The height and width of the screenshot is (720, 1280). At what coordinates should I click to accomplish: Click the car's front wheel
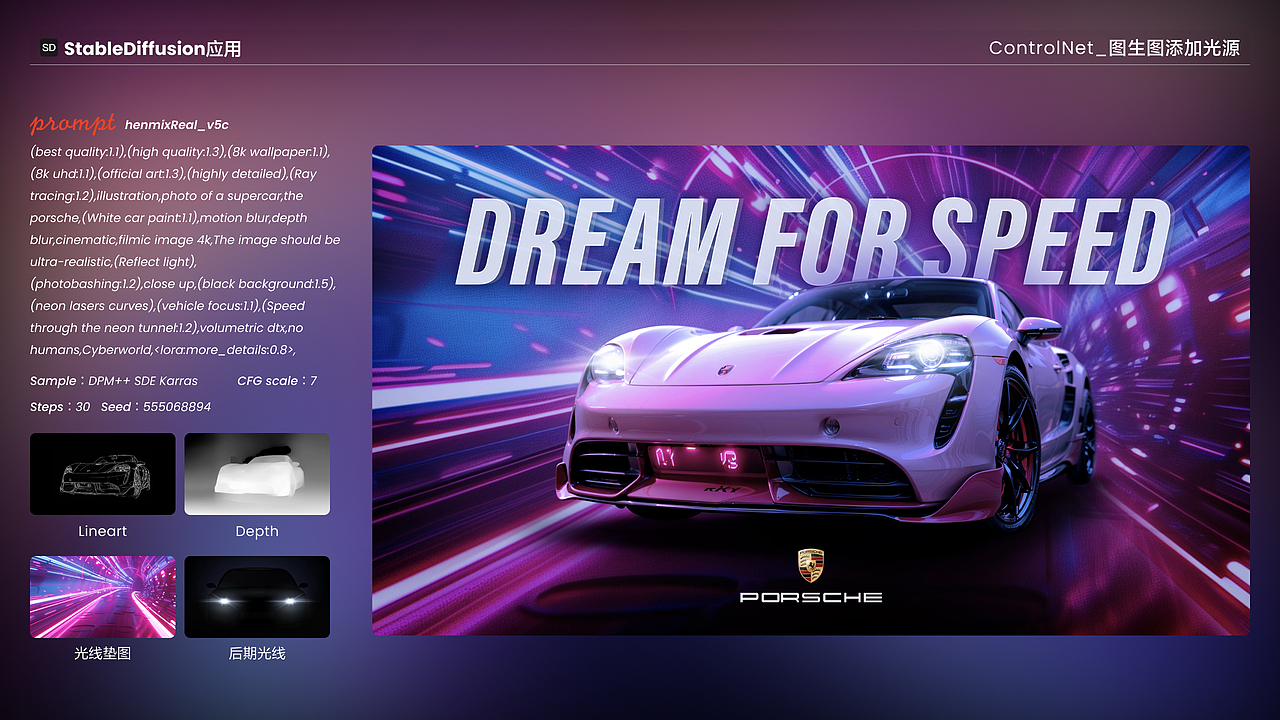coord(1017,446)
